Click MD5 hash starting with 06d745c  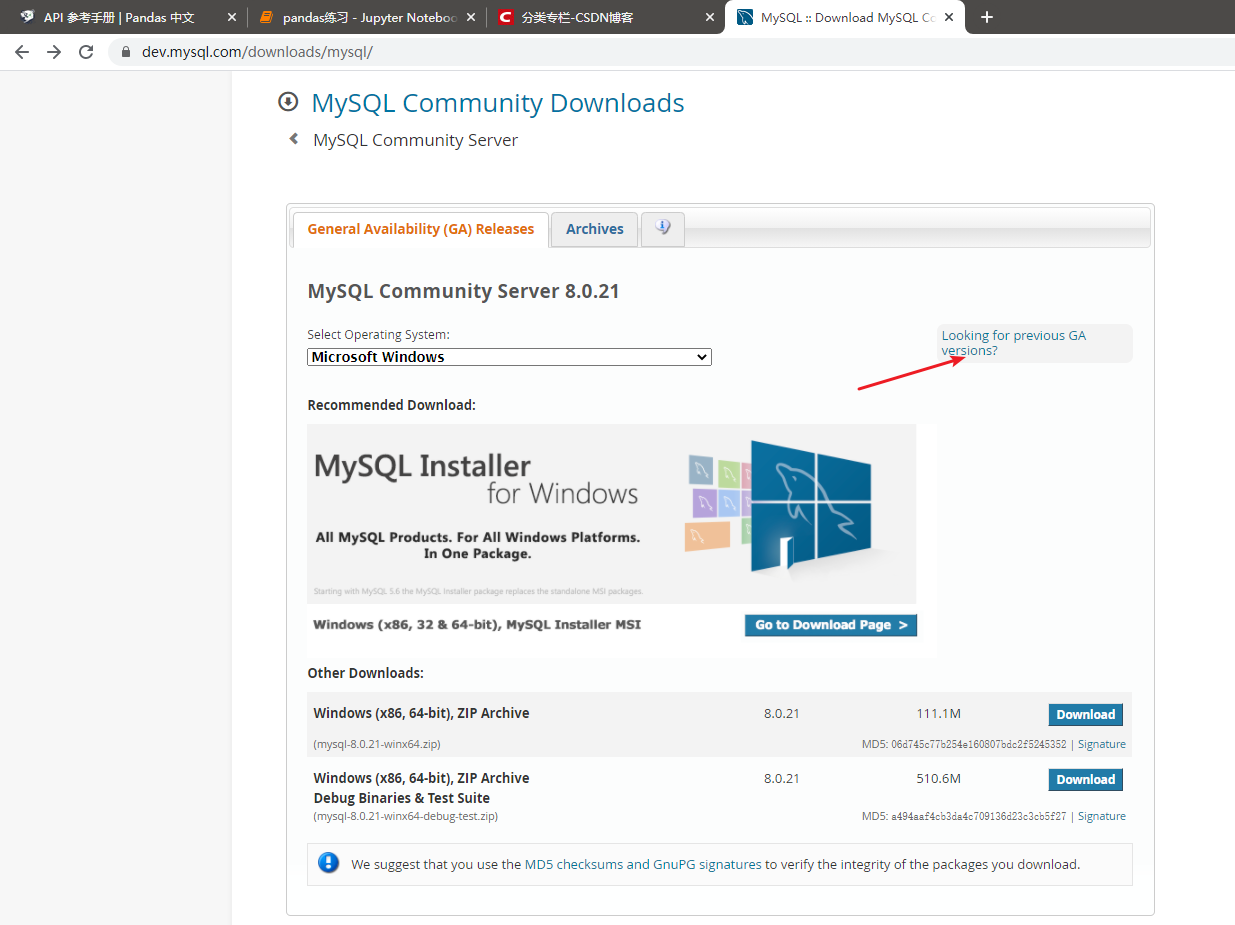[x=979, y=744]
